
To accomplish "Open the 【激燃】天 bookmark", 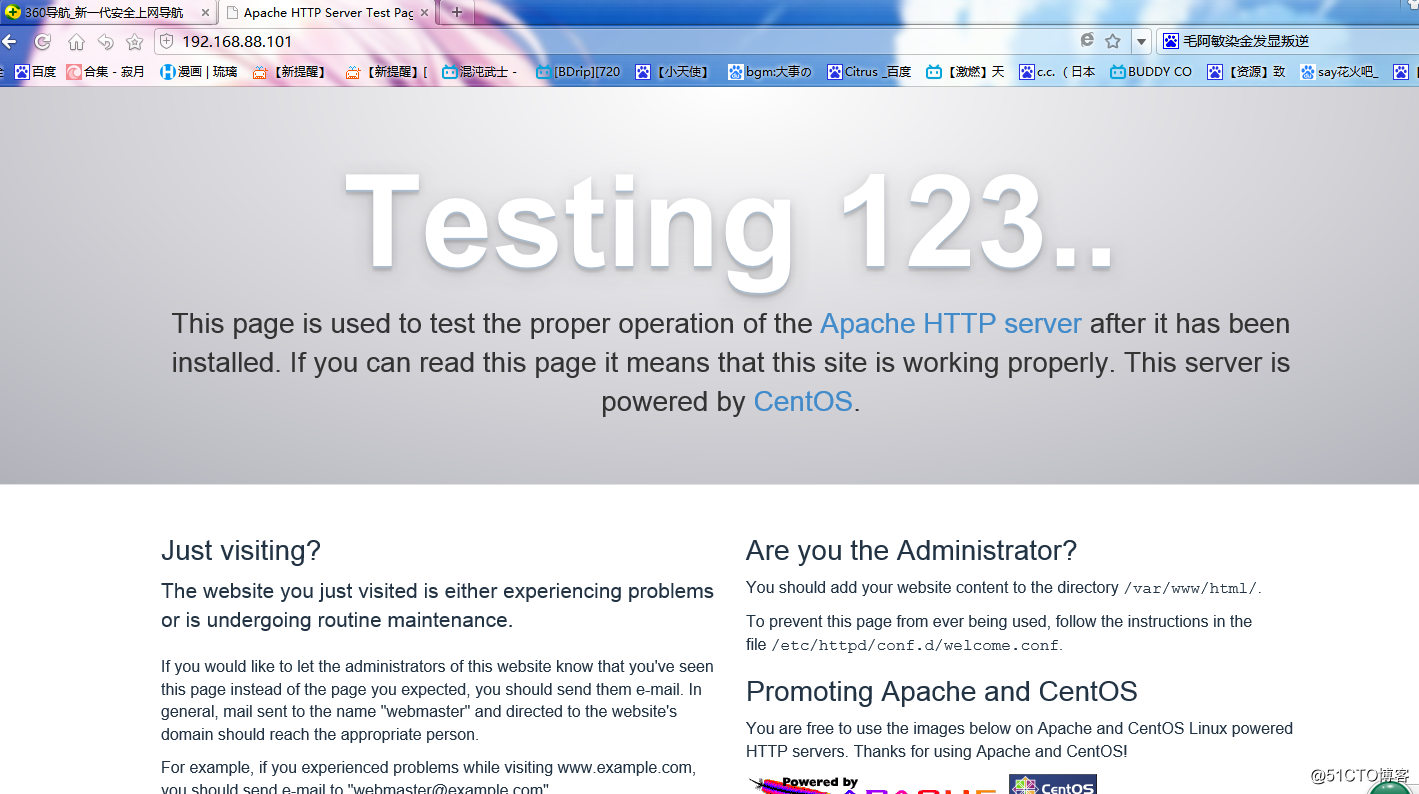I will (965, 72).
